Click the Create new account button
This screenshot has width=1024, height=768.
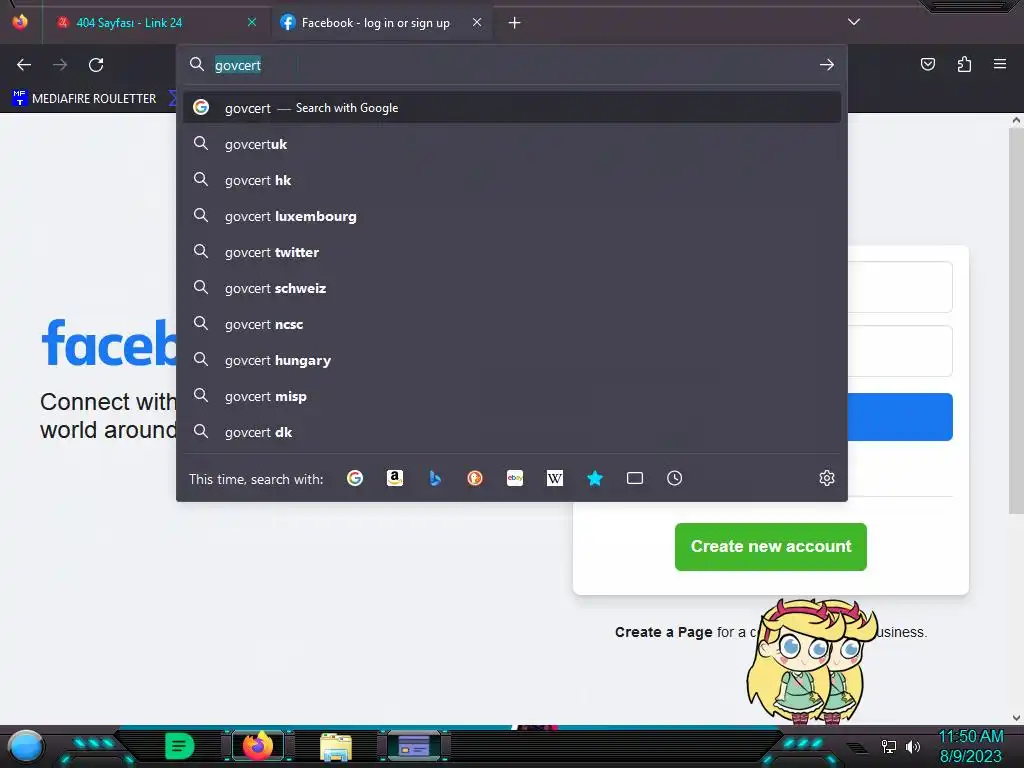click(771, 547)
